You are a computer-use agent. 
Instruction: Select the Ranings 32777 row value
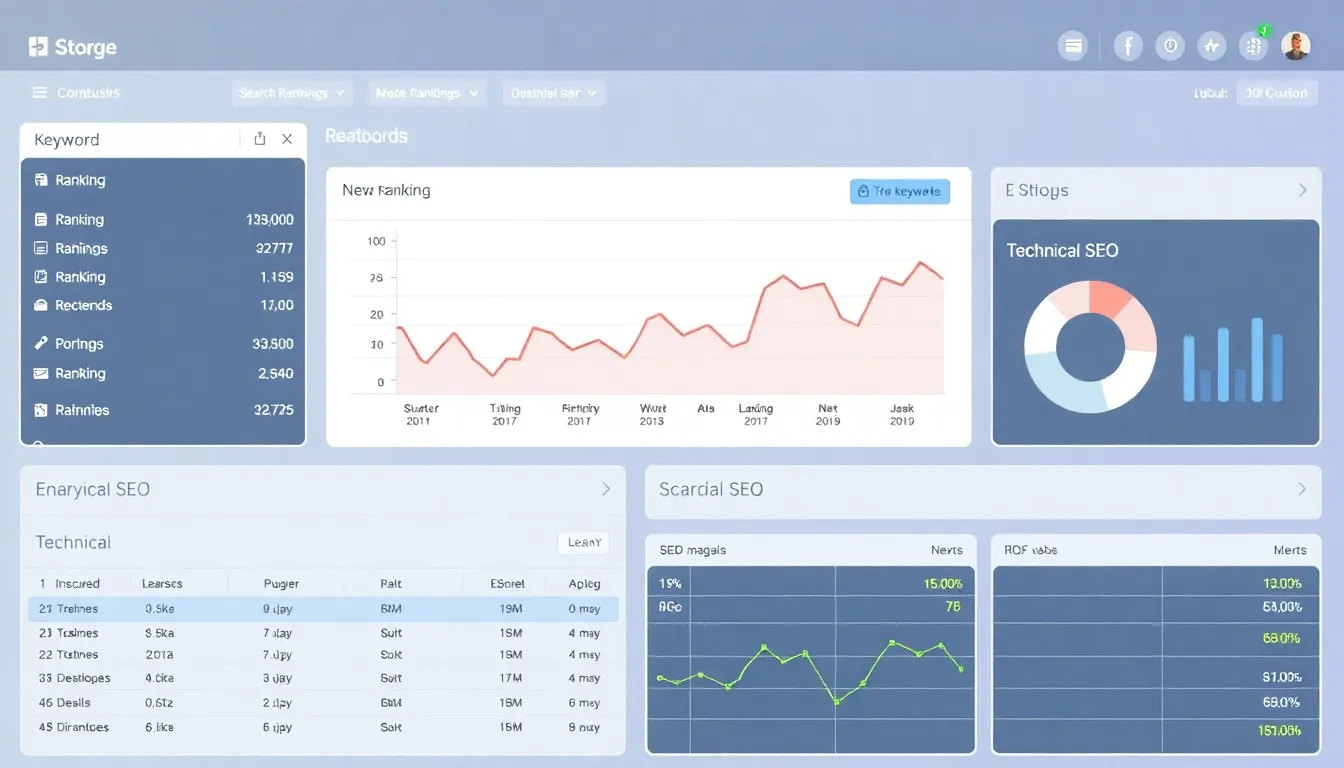[x=274, y=248]
